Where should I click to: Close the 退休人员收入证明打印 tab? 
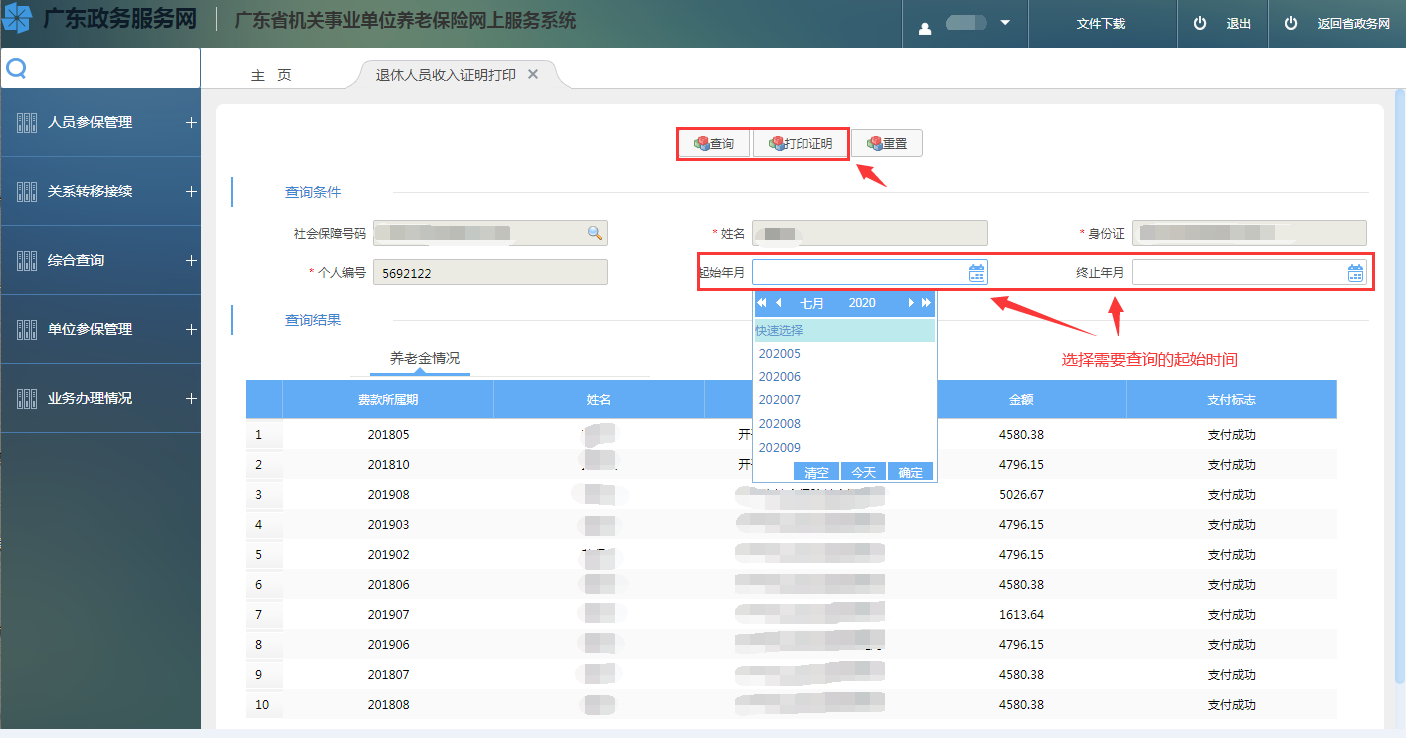533,75
